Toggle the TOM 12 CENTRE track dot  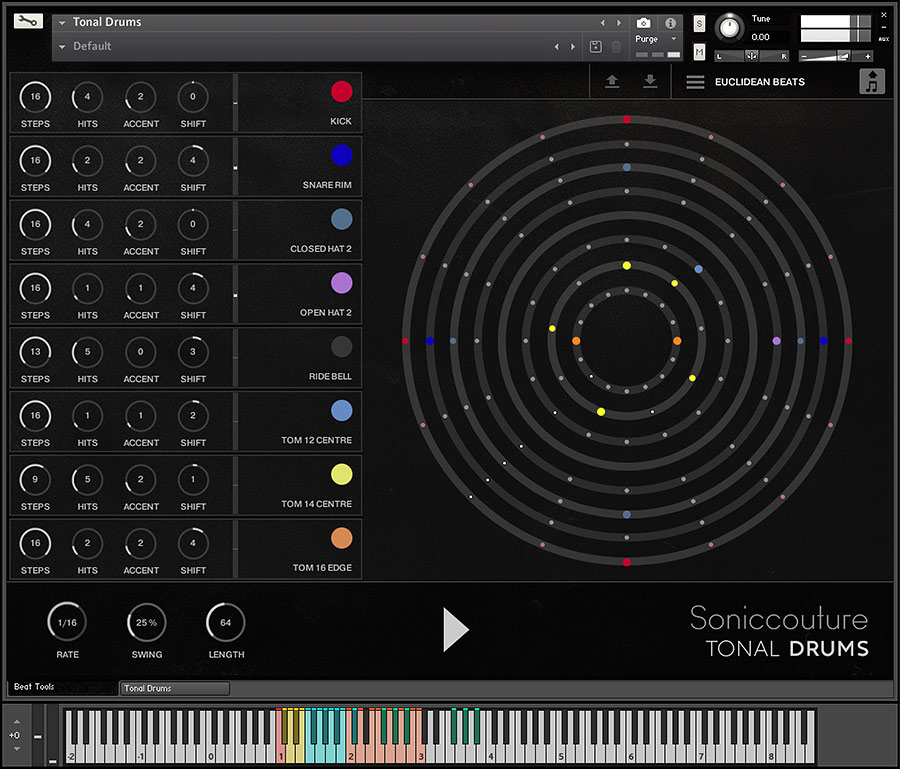(342, 410)
